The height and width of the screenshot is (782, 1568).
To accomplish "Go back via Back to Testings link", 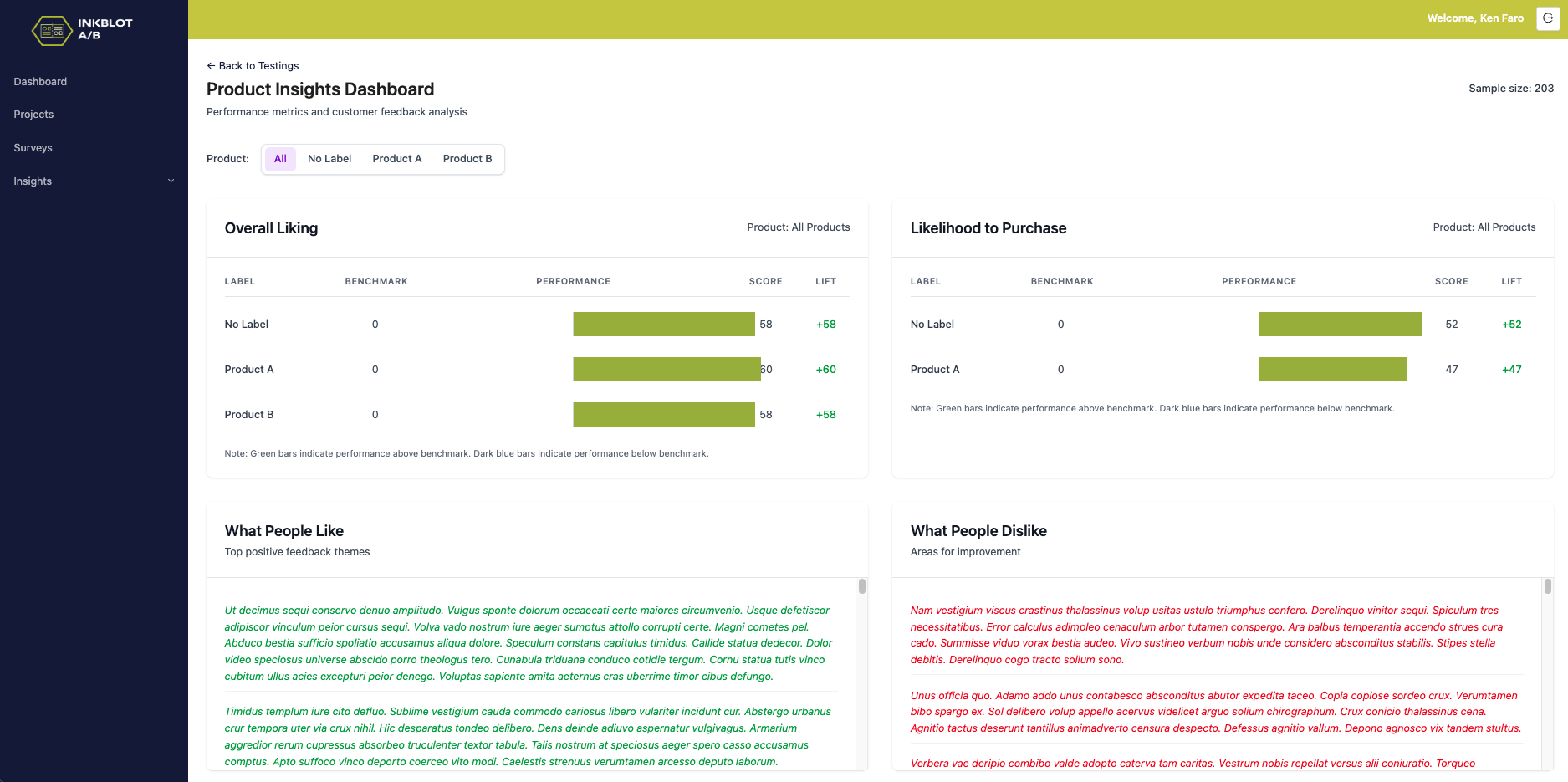I will 253,66.
